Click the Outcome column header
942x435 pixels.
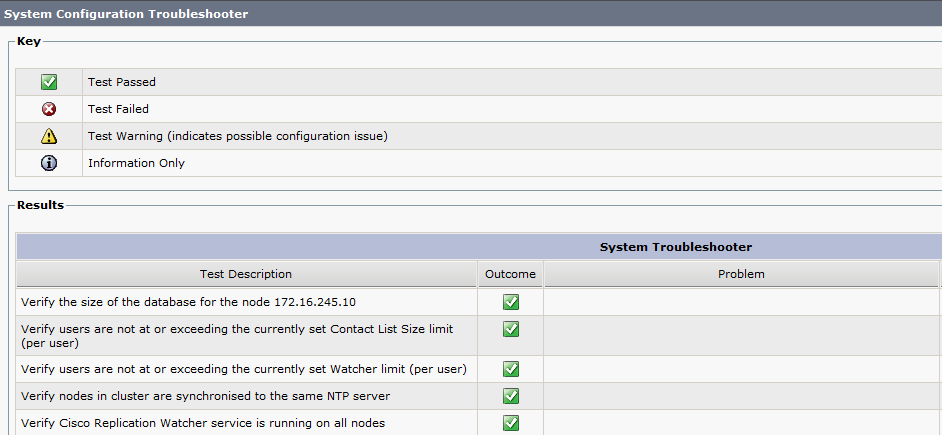(x=510, y=274)
